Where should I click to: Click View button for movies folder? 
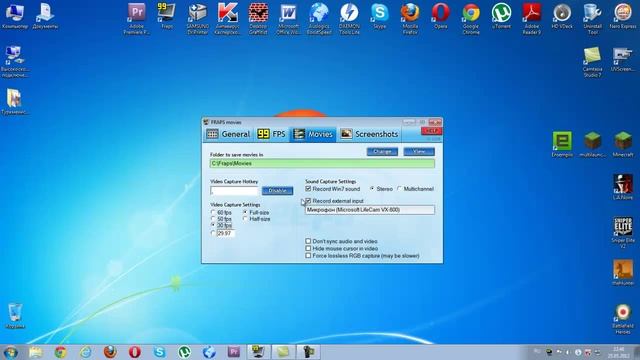coord(419,152)
